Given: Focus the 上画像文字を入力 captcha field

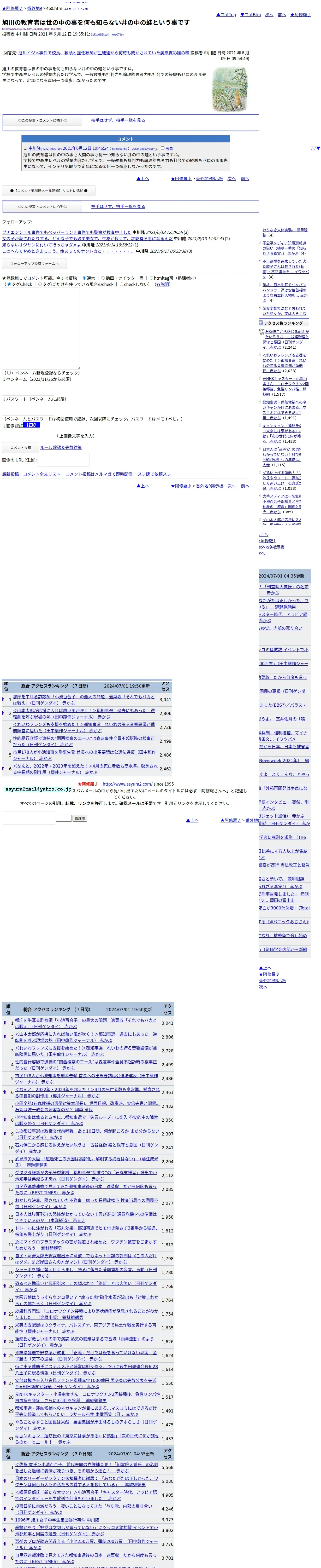Looking at the screenshot, I should click(x=28, y=436).
